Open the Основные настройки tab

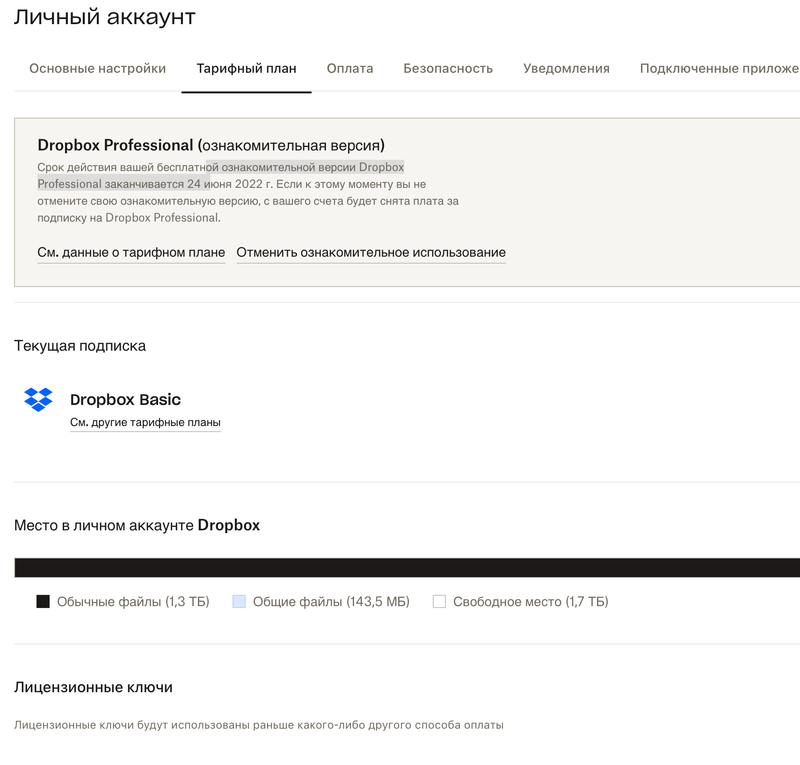(x=97, y=69)
